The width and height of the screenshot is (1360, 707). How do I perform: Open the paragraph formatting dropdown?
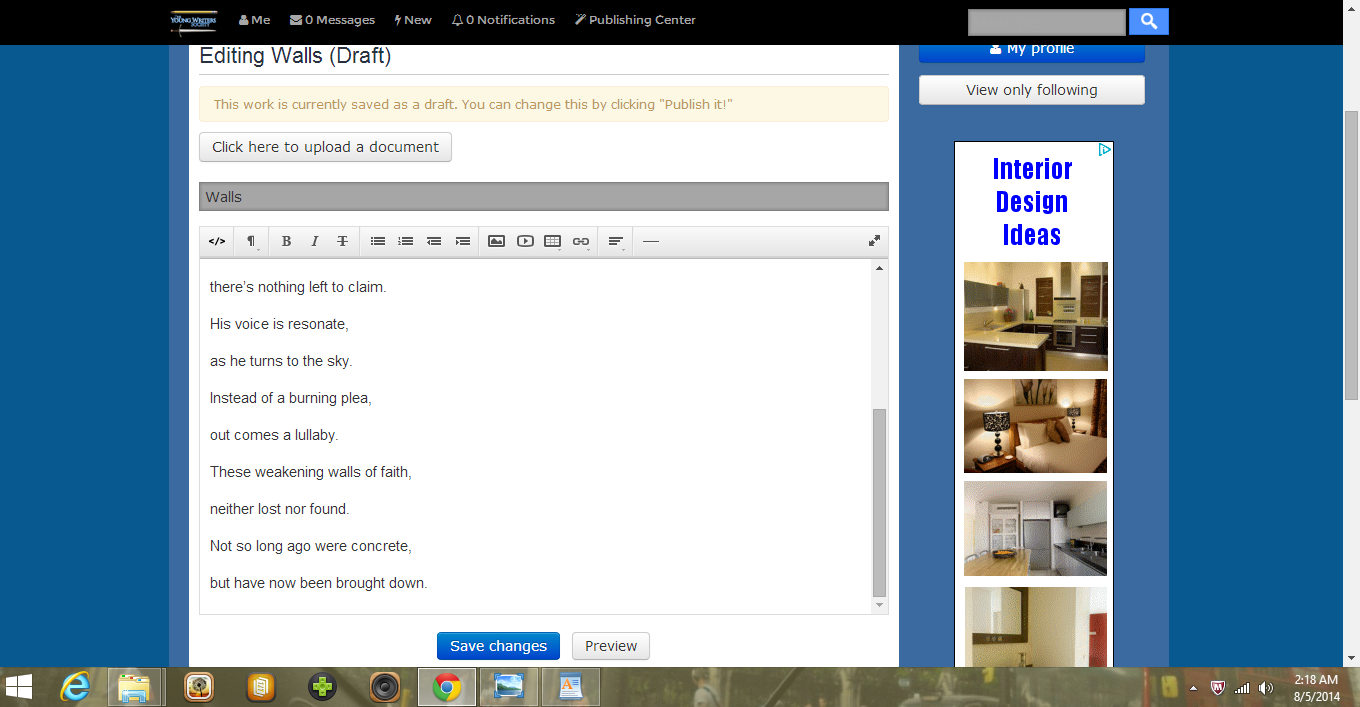(x=252, y=241)
